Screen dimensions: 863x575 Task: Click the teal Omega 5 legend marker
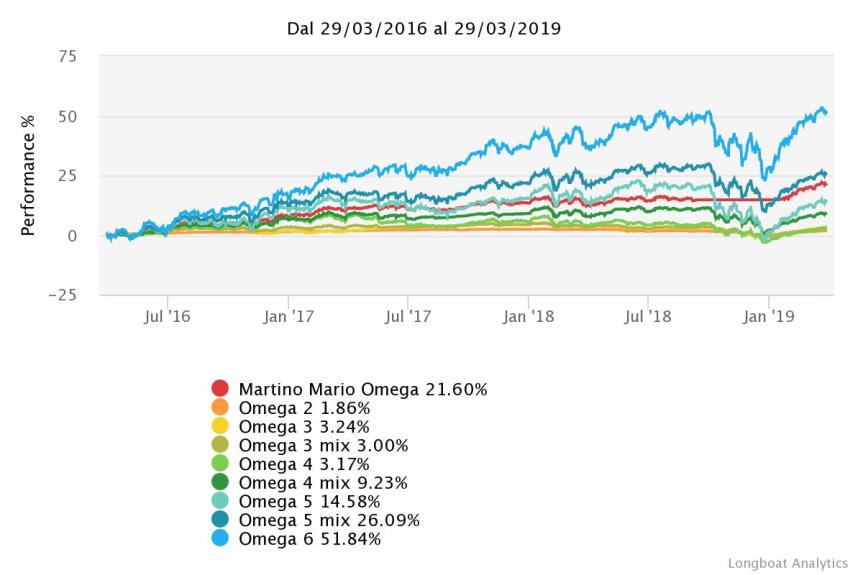tap(221, 501)
